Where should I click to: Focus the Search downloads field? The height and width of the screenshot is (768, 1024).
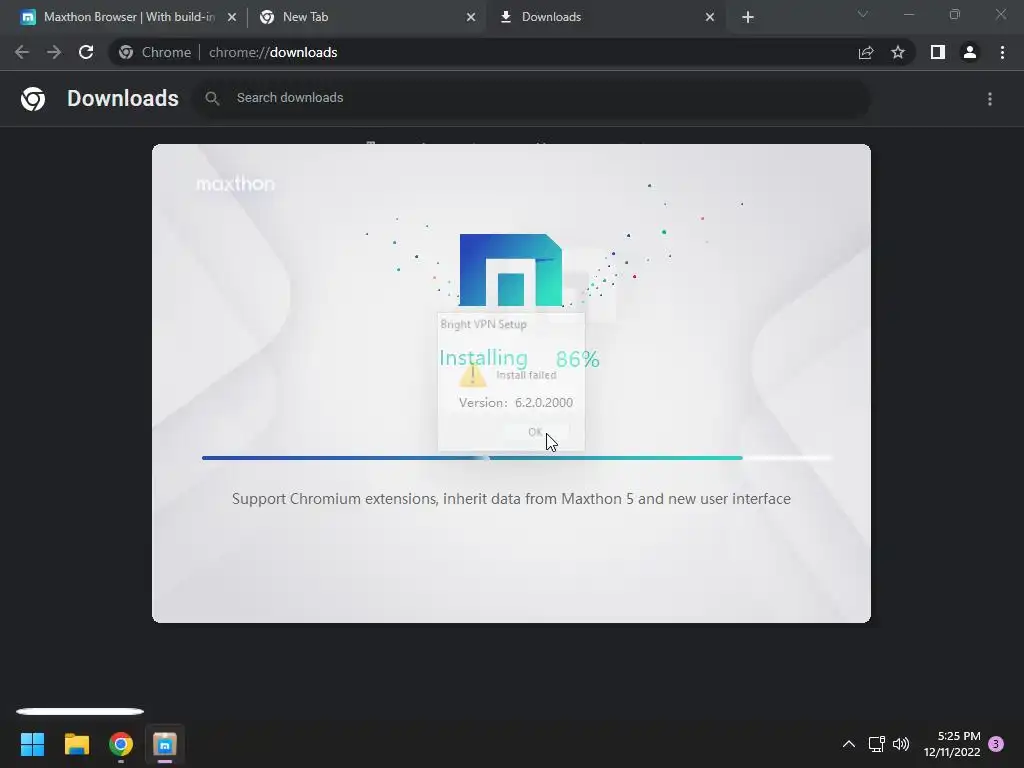pyautogui.click(x=532, y=98)
